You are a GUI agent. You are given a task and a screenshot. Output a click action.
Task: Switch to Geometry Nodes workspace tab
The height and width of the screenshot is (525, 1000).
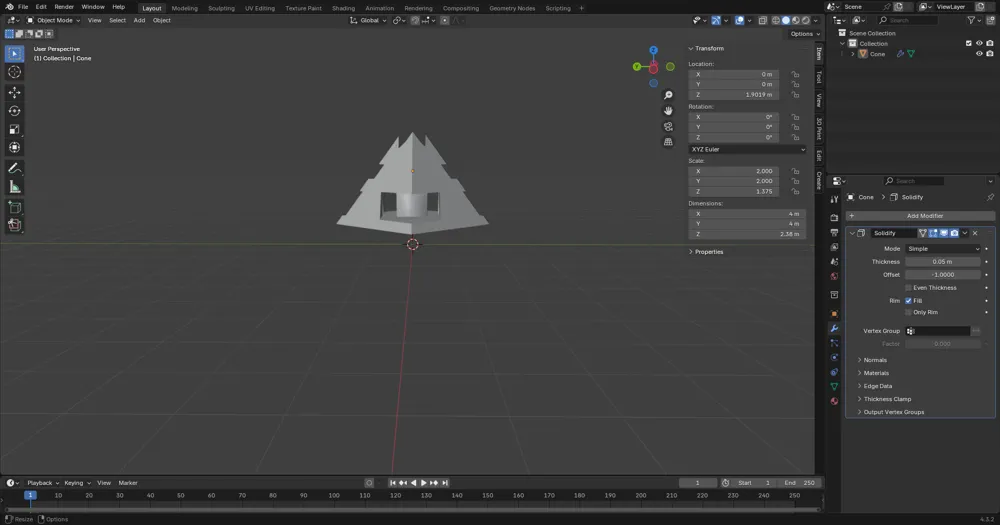[x=511, y=8]
